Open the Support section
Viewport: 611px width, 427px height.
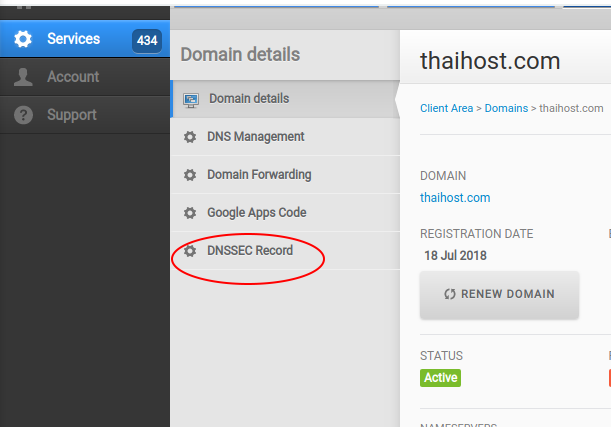tap(73, 115)
